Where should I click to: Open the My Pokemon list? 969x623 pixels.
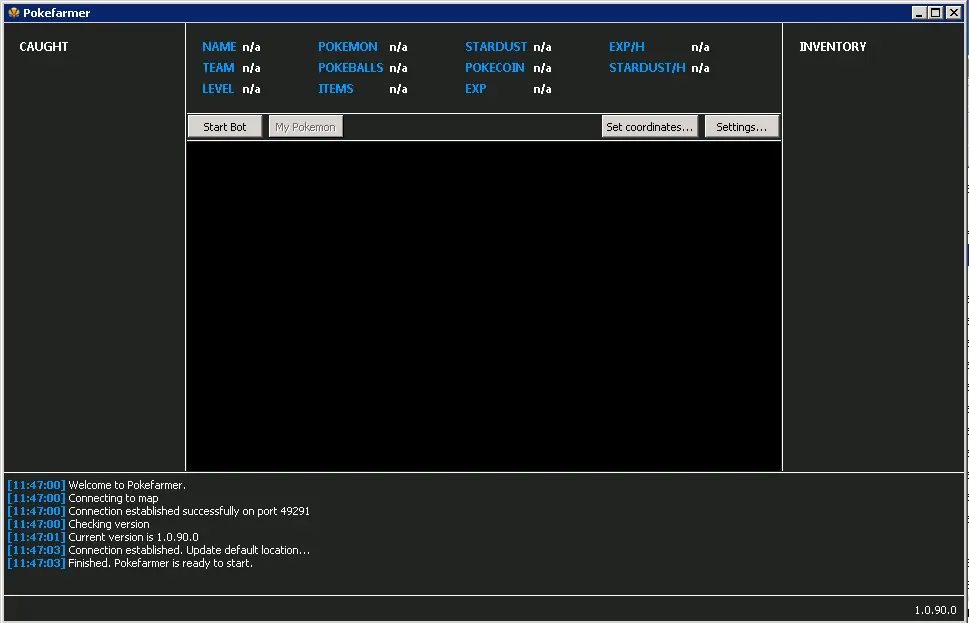point(305,127)
